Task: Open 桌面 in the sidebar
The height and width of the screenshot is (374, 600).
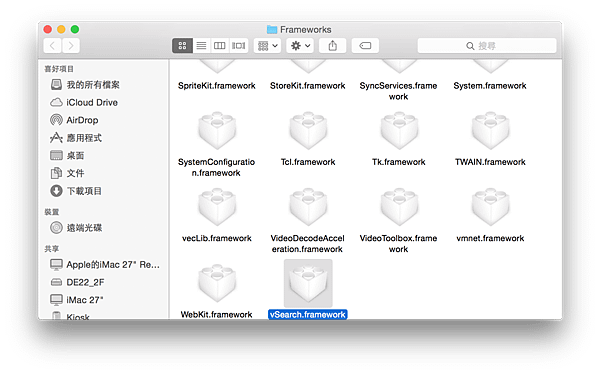Action: [67, 155]
